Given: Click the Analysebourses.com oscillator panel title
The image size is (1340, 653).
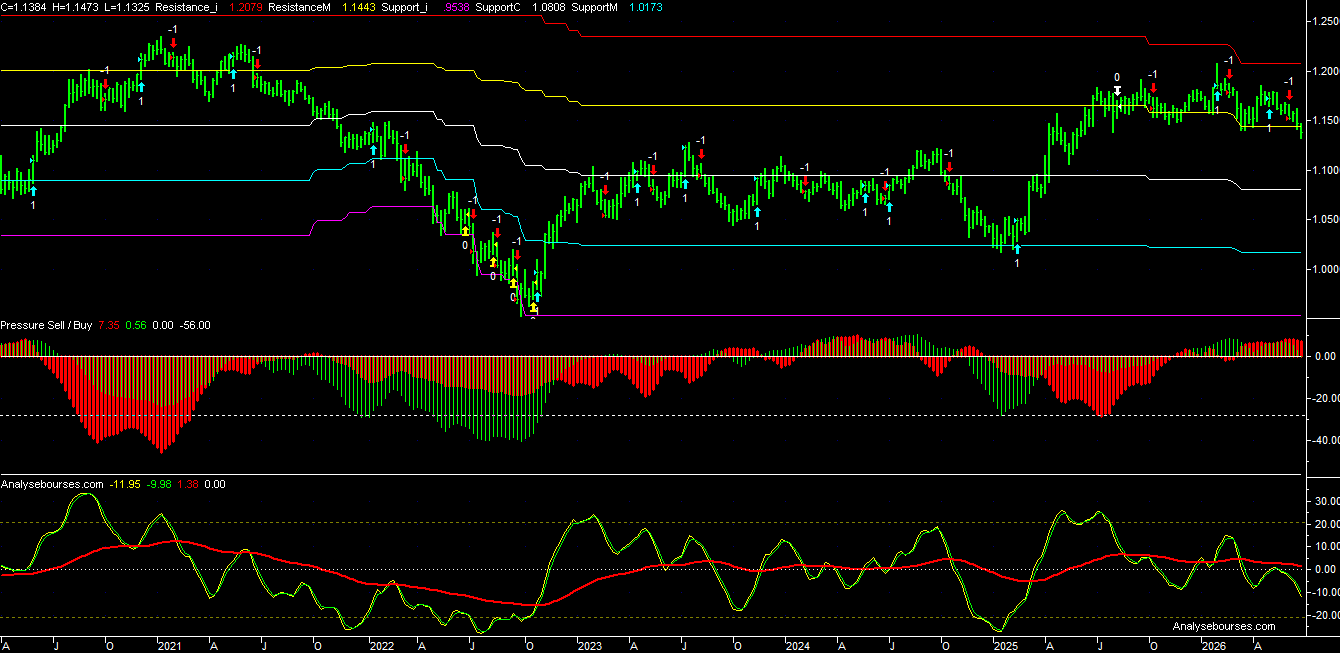Looking at the screenshot, I should coord(52,484).
